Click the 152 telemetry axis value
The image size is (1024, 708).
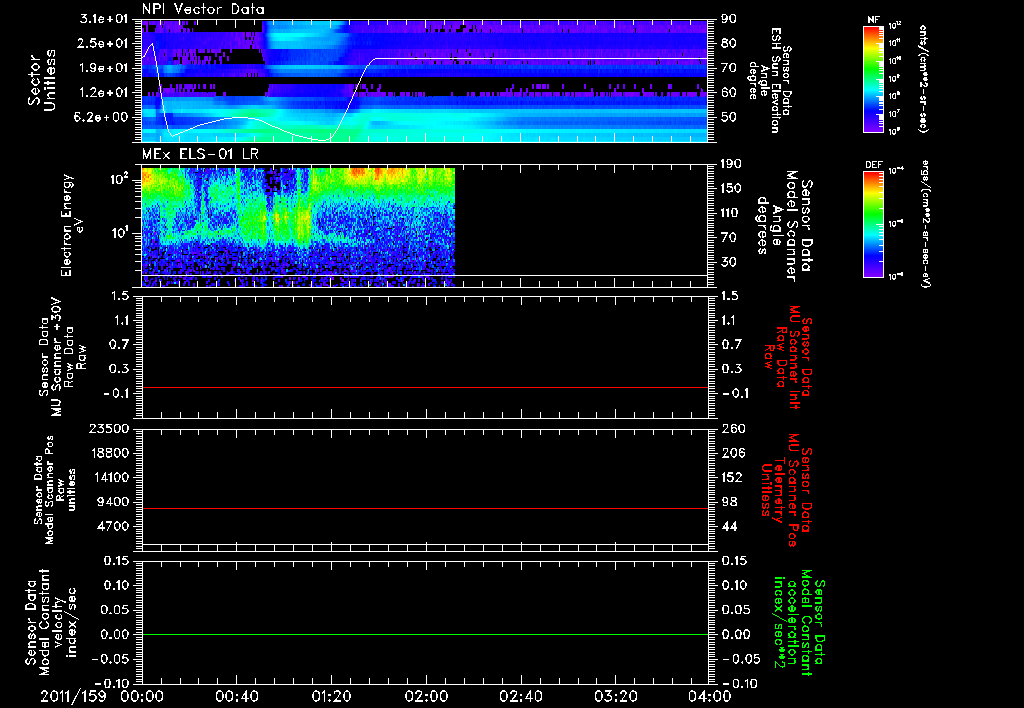733,477
